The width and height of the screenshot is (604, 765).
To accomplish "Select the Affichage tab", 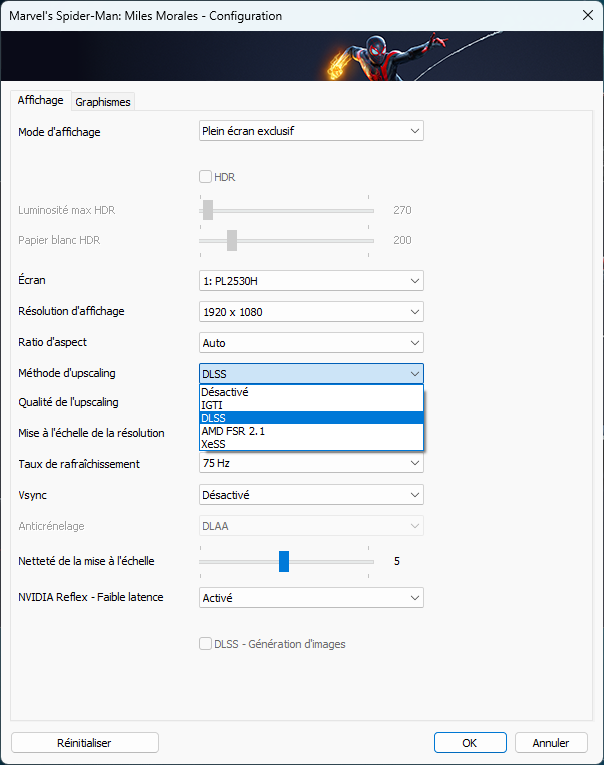I will [41, 101].
